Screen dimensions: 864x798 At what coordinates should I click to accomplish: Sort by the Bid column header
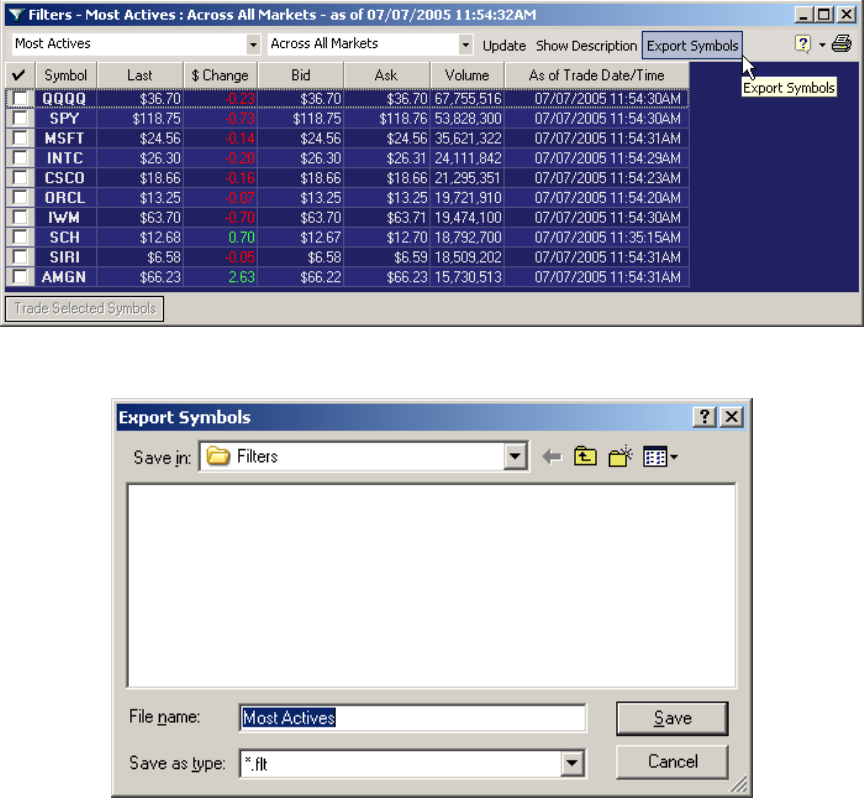[301, 75]
